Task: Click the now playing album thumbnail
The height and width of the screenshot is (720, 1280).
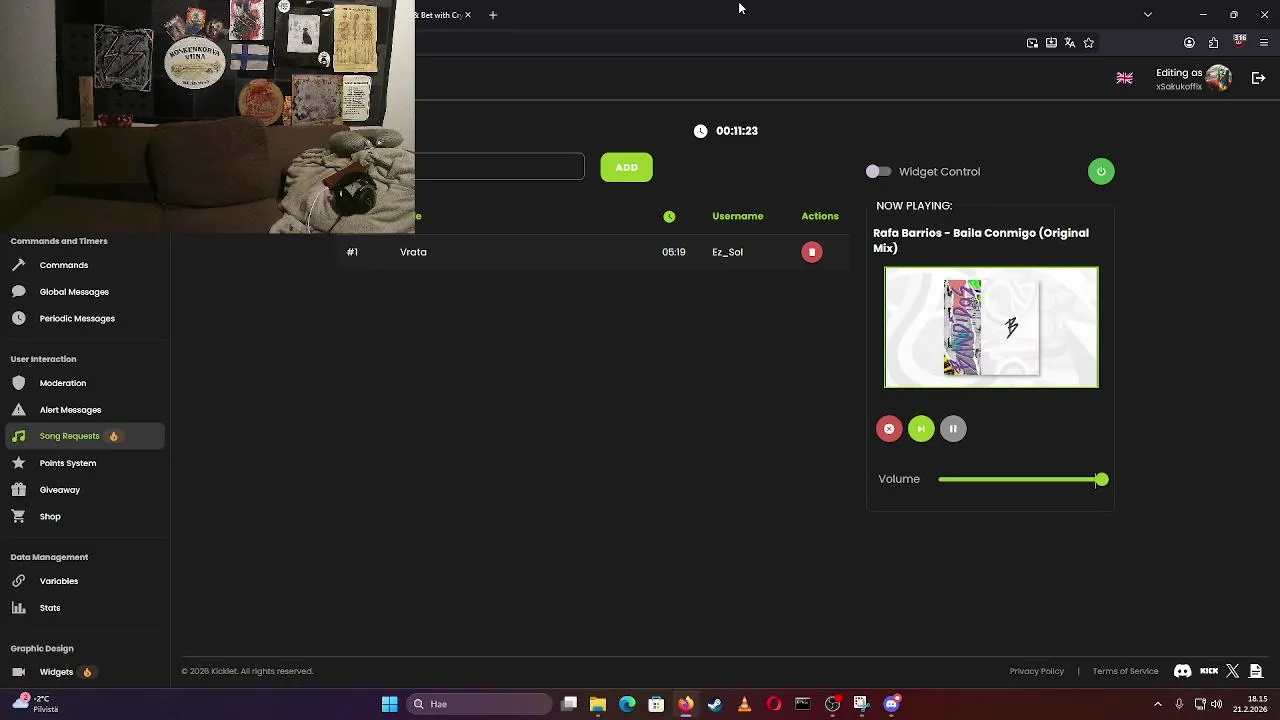Action: point(991,327)
